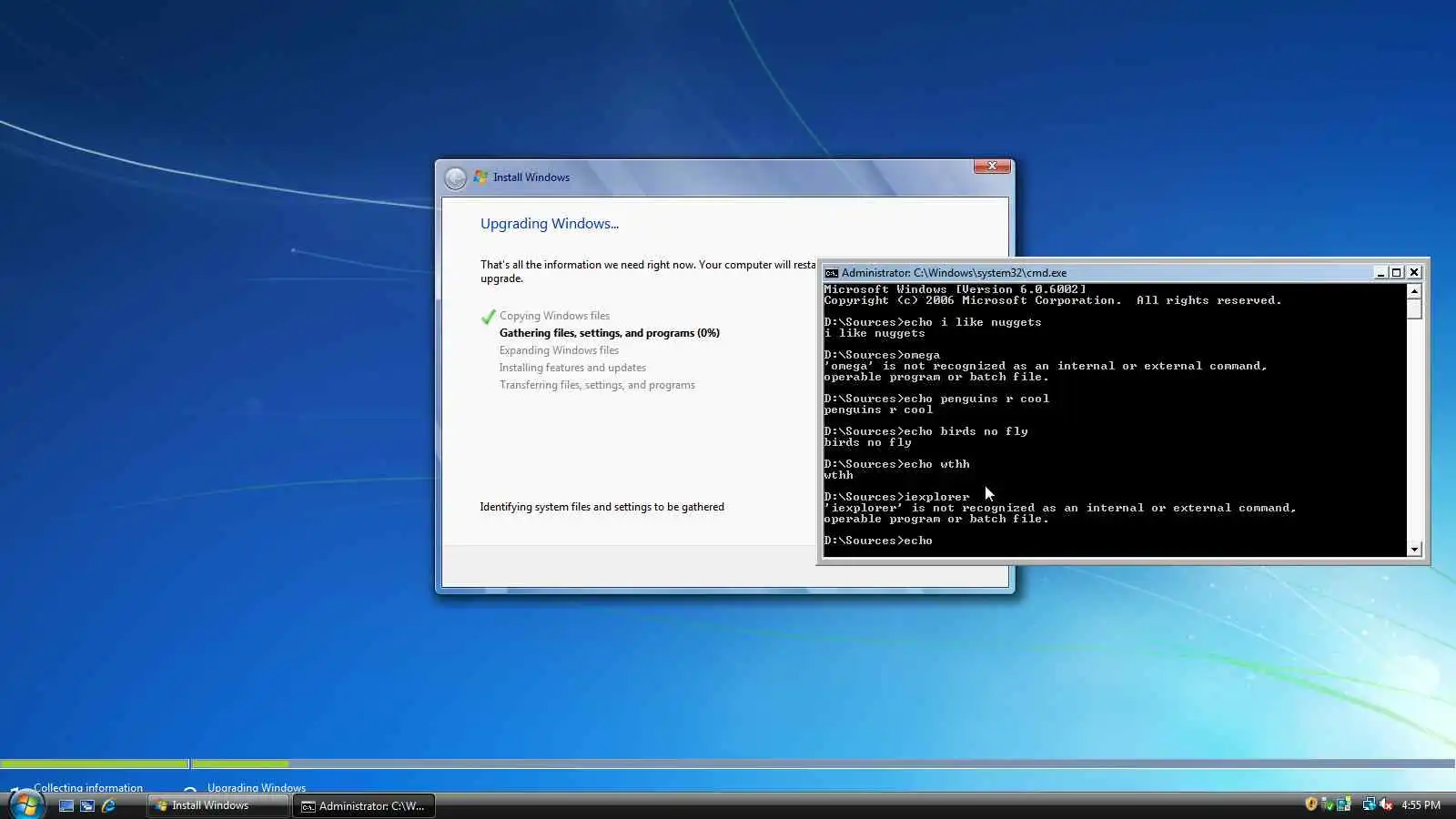1456x819 pixels.
Task: Click the 4:55 PM taskbar clock
Action: (1421, 805)
